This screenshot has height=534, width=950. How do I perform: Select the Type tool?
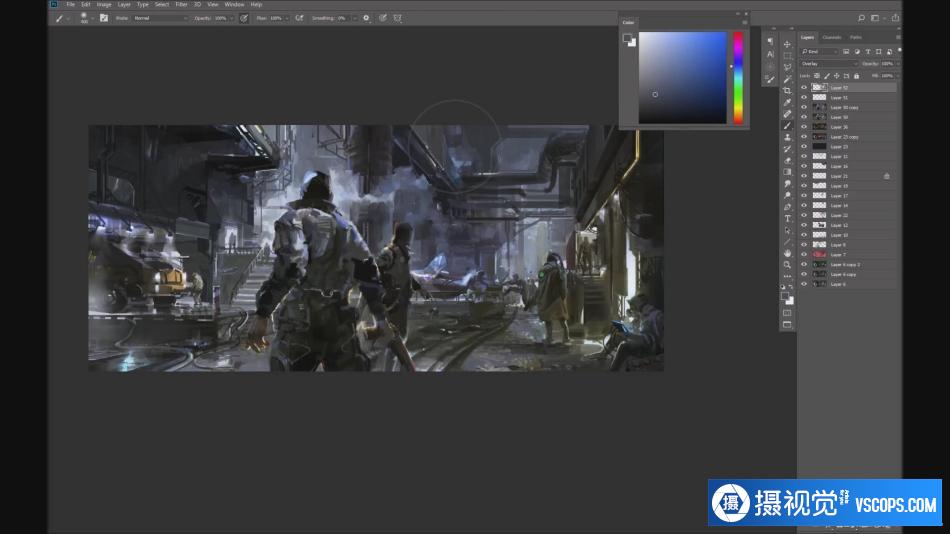coord(787,218)
